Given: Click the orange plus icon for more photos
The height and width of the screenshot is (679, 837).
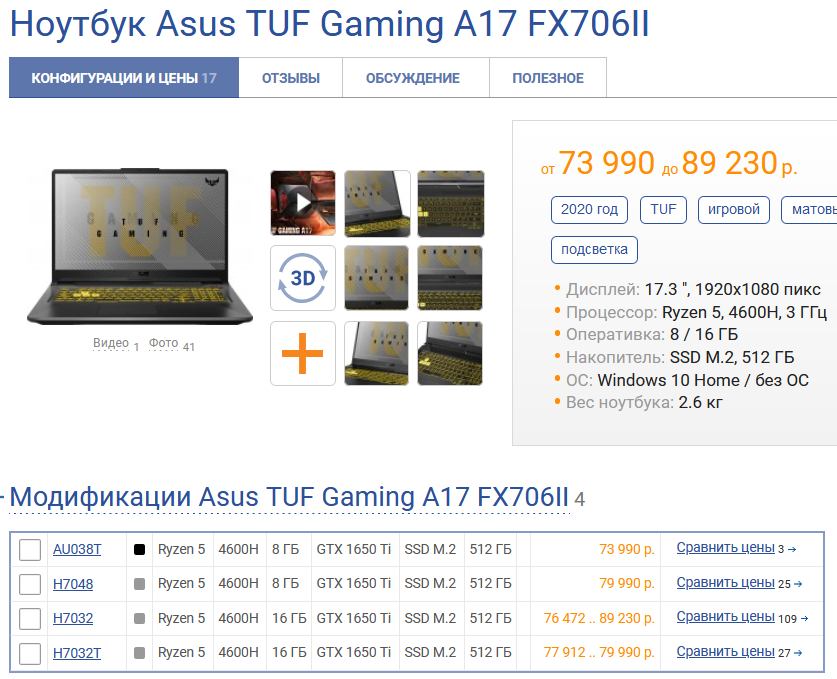Looking at the screenshot, I should pyautogui.click(x=303, y=353).
